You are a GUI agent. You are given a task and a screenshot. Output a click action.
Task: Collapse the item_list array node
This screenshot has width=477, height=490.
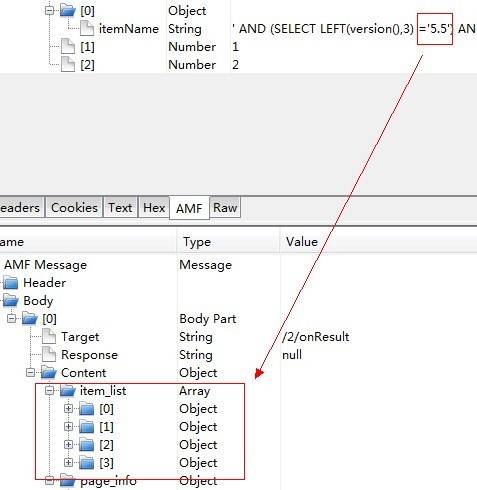pyautogui.click(x=49, y=390)
